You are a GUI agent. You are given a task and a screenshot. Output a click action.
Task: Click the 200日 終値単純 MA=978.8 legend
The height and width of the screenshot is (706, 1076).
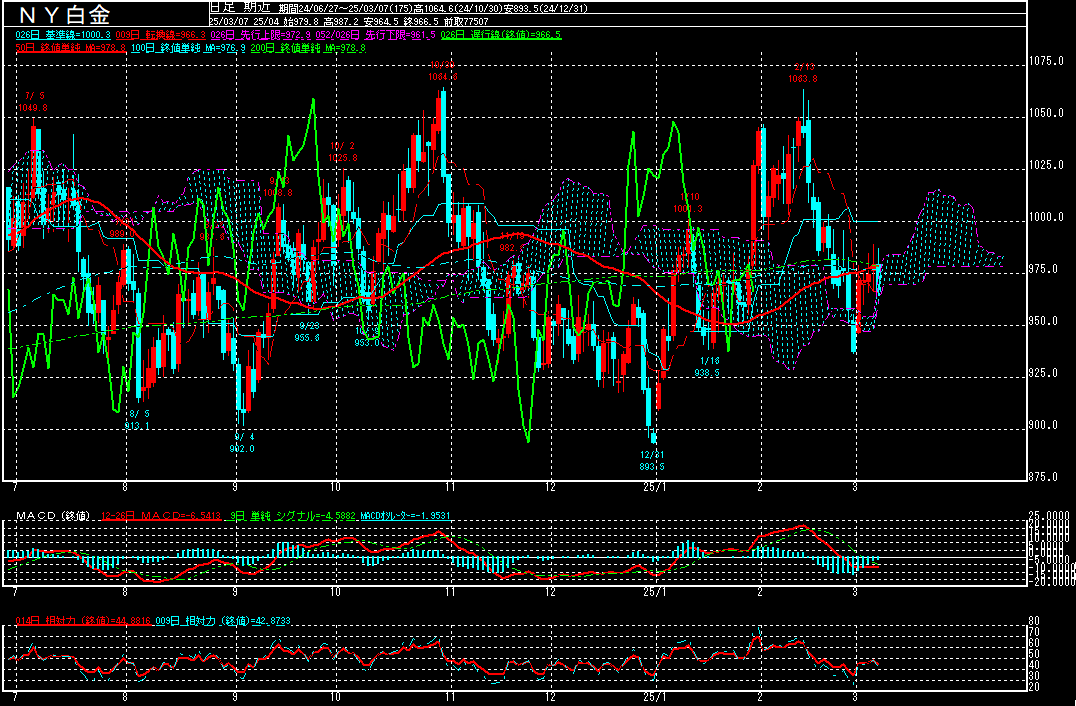tap(309, 48)
